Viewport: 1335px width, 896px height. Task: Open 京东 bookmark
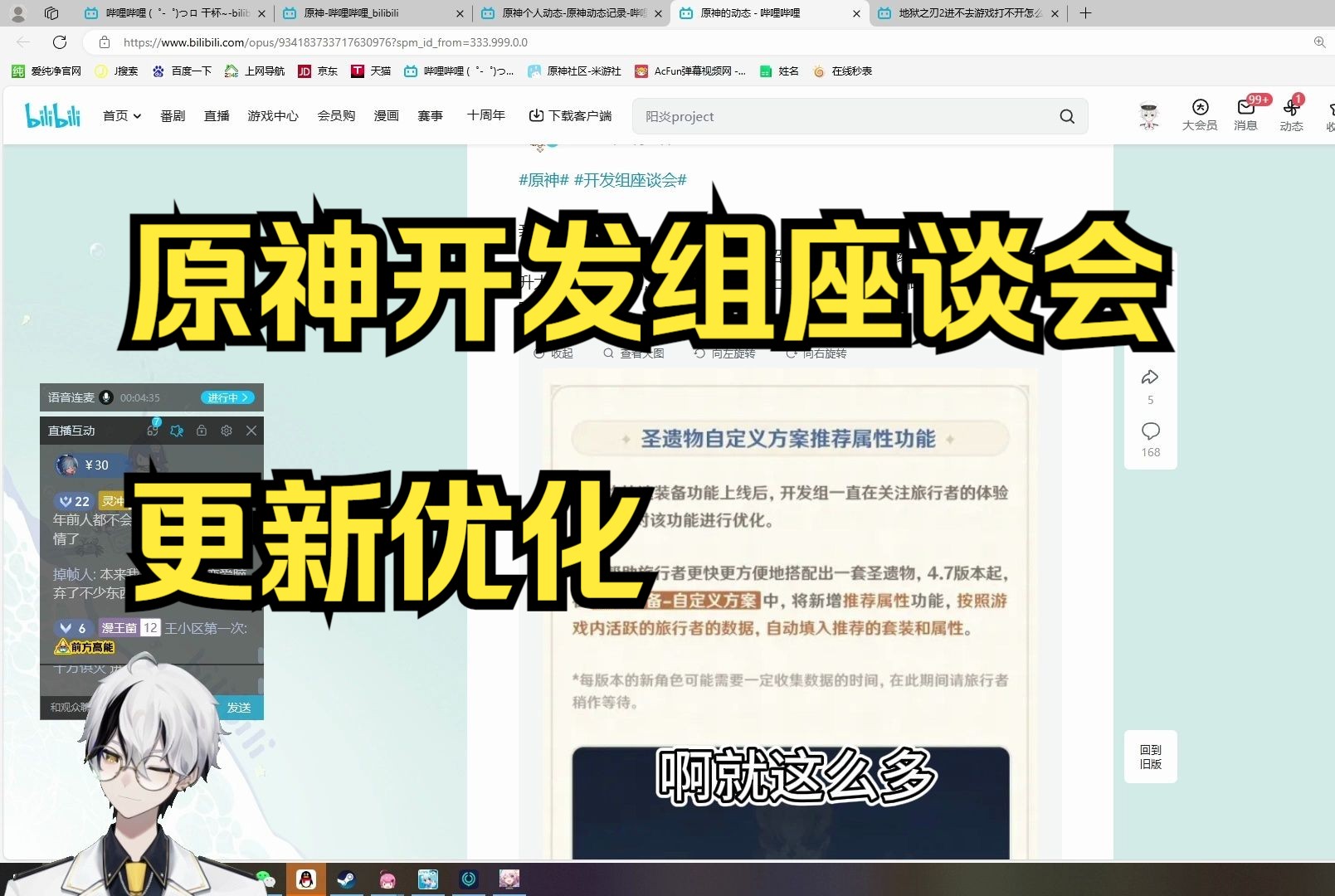point(318,71)
